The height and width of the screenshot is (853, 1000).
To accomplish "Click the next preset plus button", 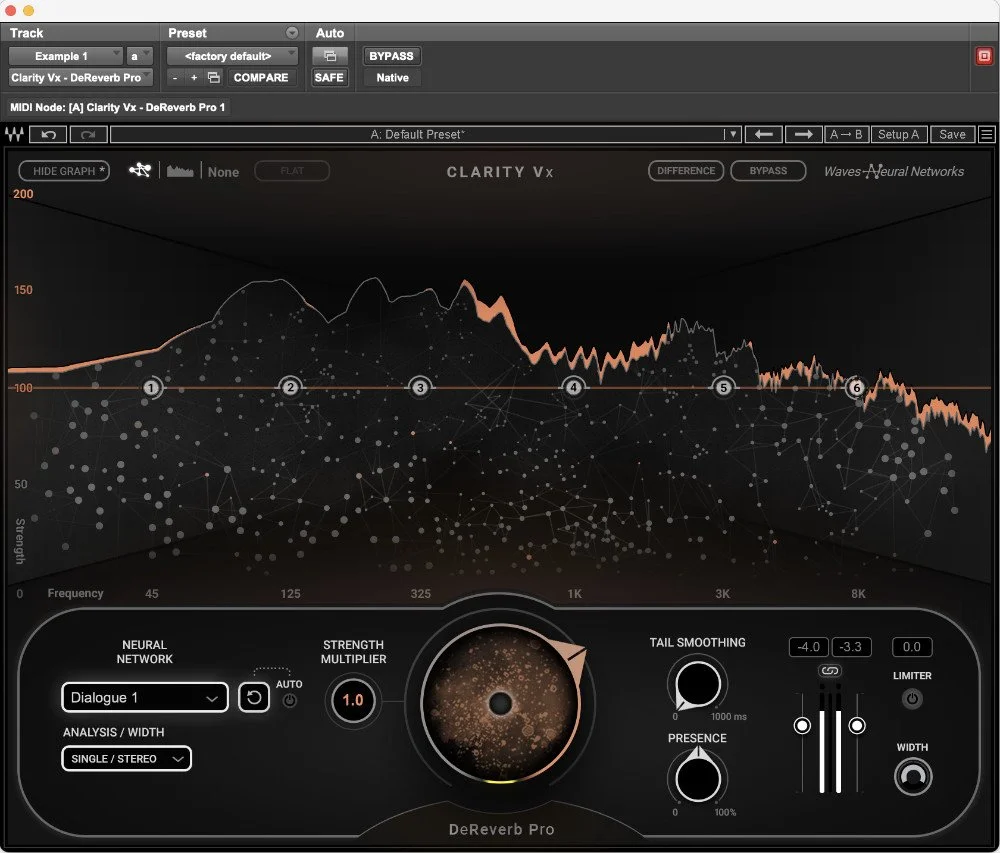I will pyautogui.click(x=194, y=78).
